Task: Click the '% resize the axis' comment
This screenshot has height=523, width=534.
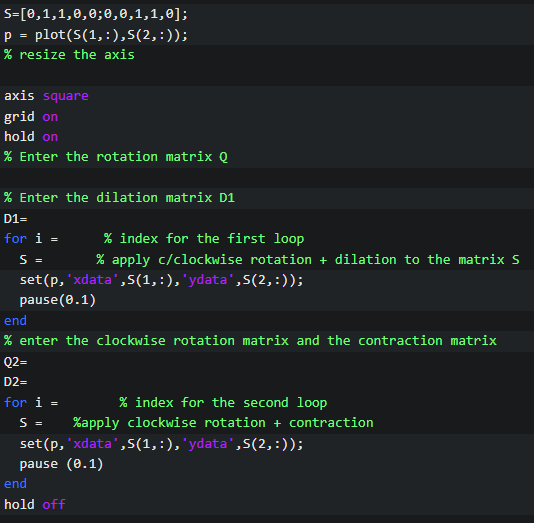Action: [69, 55]
